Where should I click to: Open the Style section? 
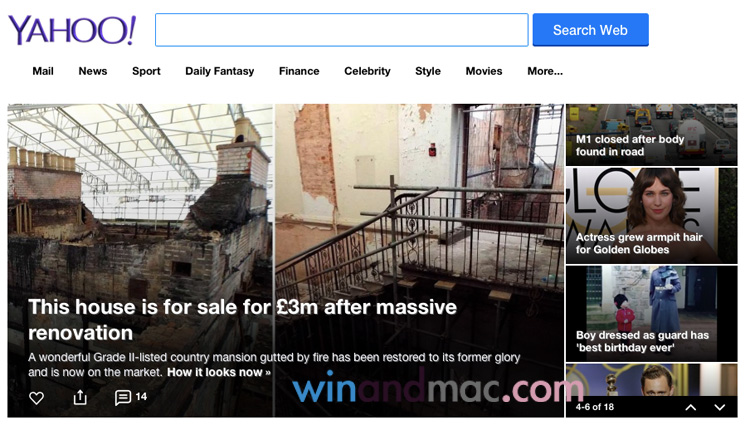coord(428,71)
